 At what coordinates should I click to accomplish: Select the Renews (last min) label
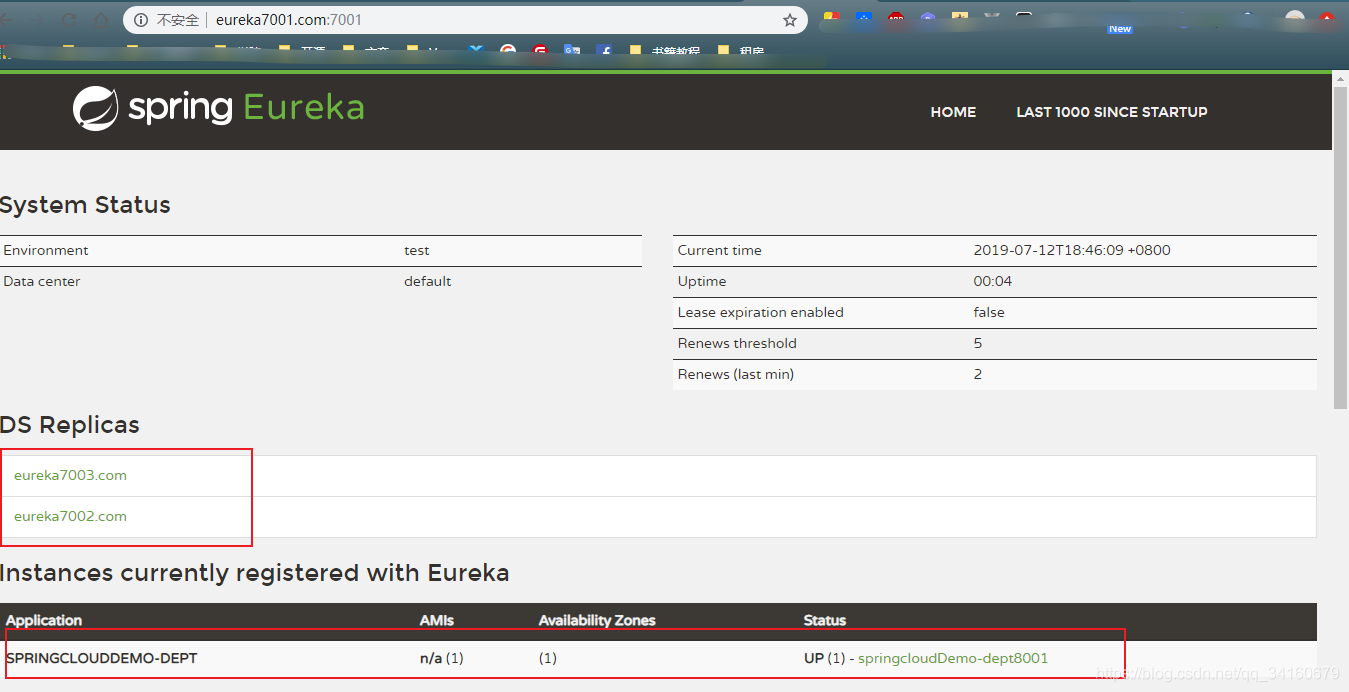736,374
